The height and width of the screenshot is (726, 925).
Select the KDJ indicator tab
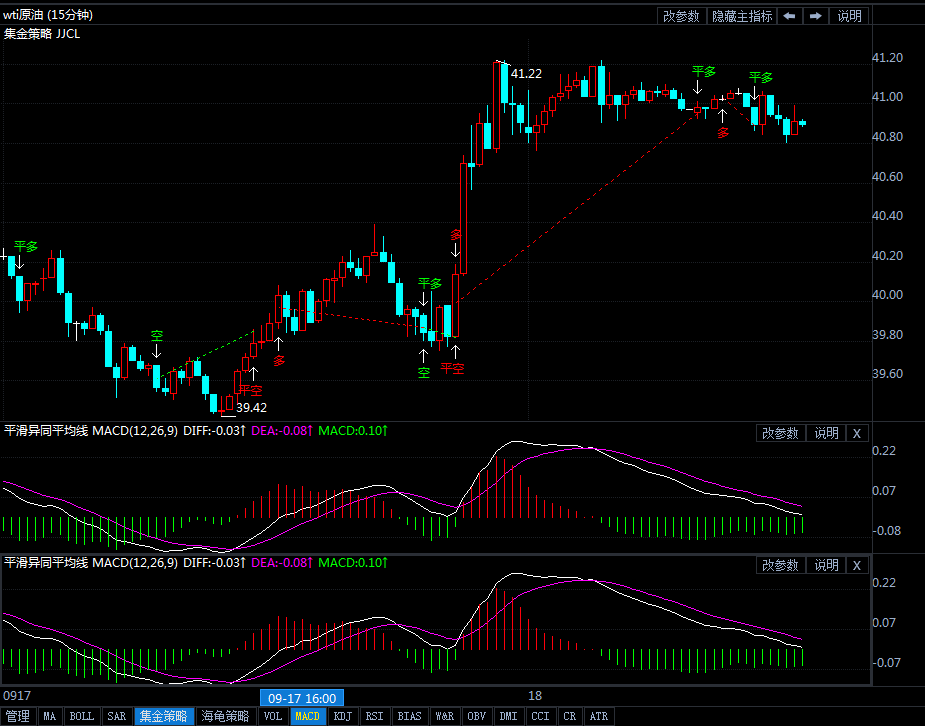[342, 716]
